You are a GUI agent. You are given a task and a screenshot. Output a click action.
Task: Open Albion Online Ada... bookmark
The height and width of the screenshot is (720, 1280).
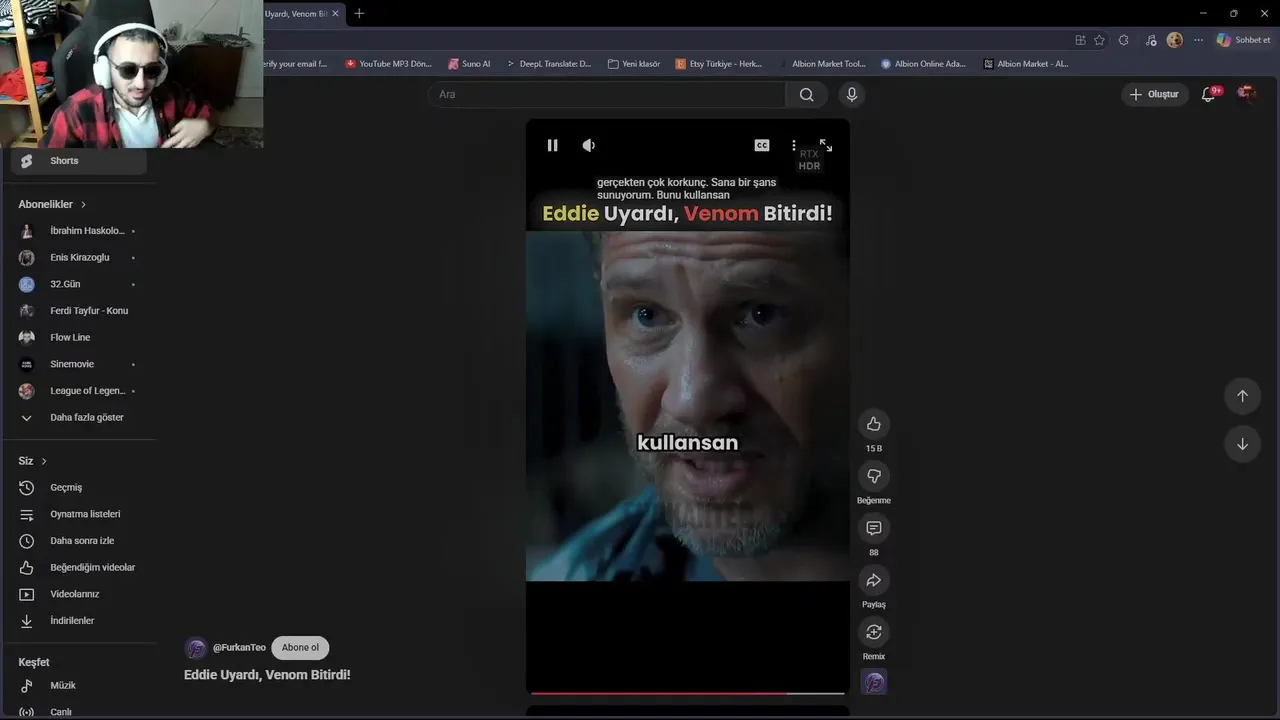click(x=923, y=64)
